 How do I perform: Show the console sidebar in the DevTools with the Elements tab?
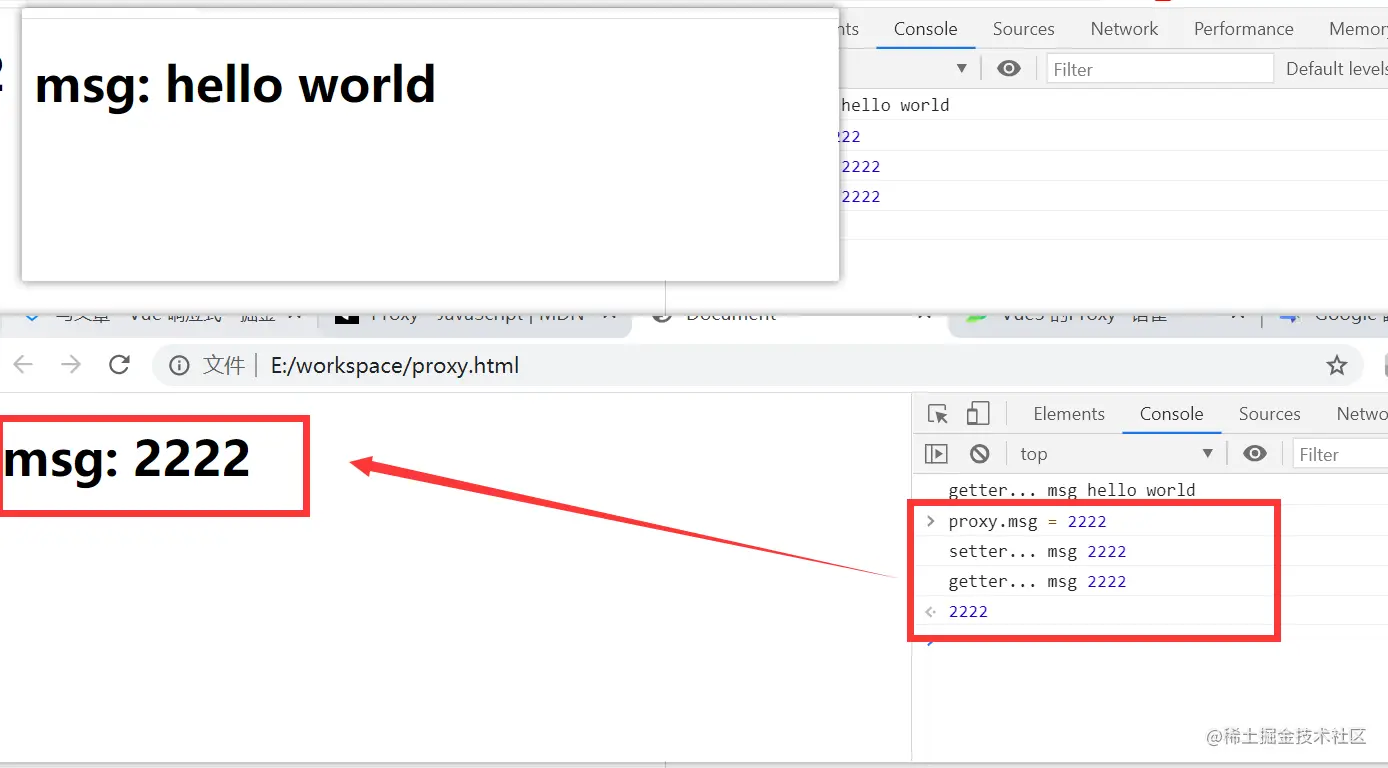point(936,454)
